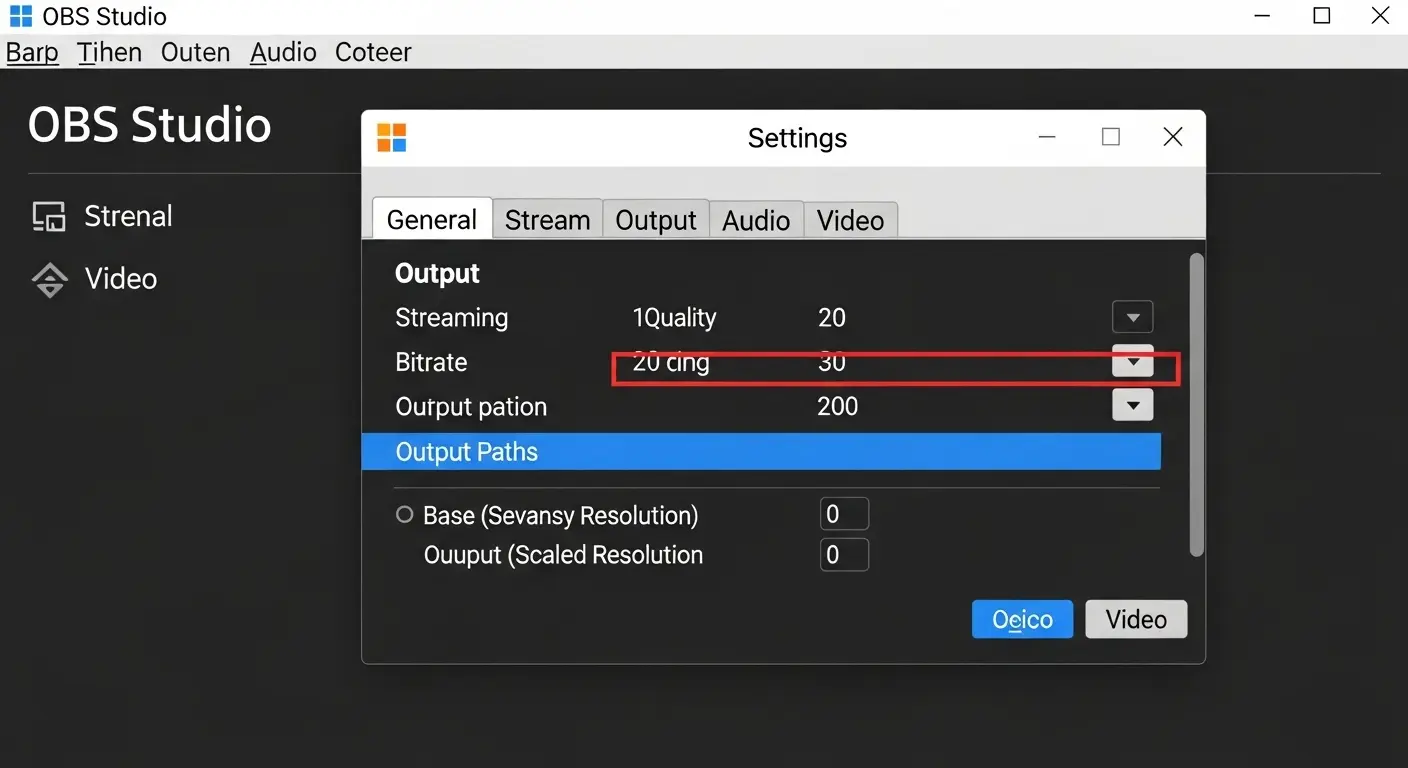Minimize the Settings dialog
Viewport: 1408px width, 768px height.
point(1047,137)
